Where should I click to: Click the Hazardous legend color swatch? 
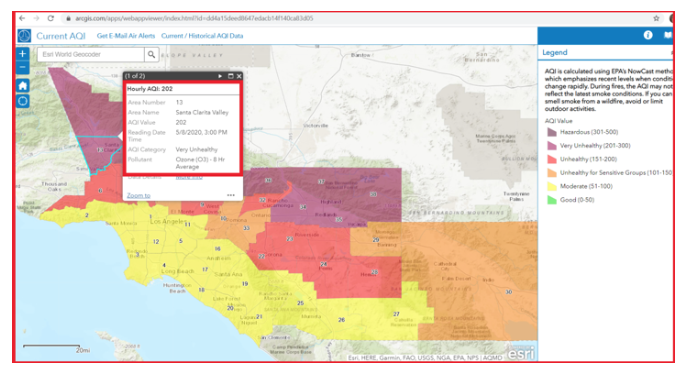(552, 132)
